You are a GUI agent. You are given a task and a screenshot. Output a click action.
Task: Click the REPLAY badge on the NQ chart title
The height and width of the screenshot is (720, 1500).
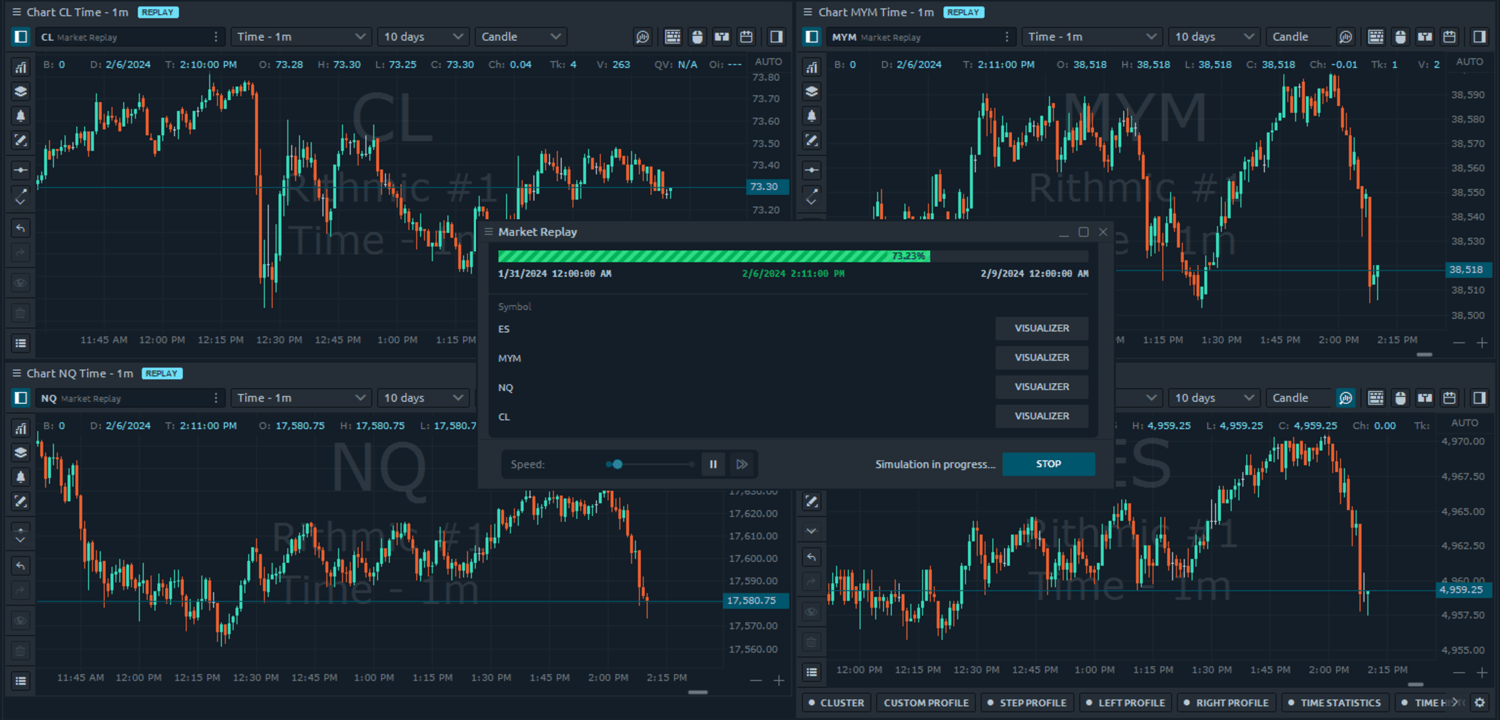point(161,373)
